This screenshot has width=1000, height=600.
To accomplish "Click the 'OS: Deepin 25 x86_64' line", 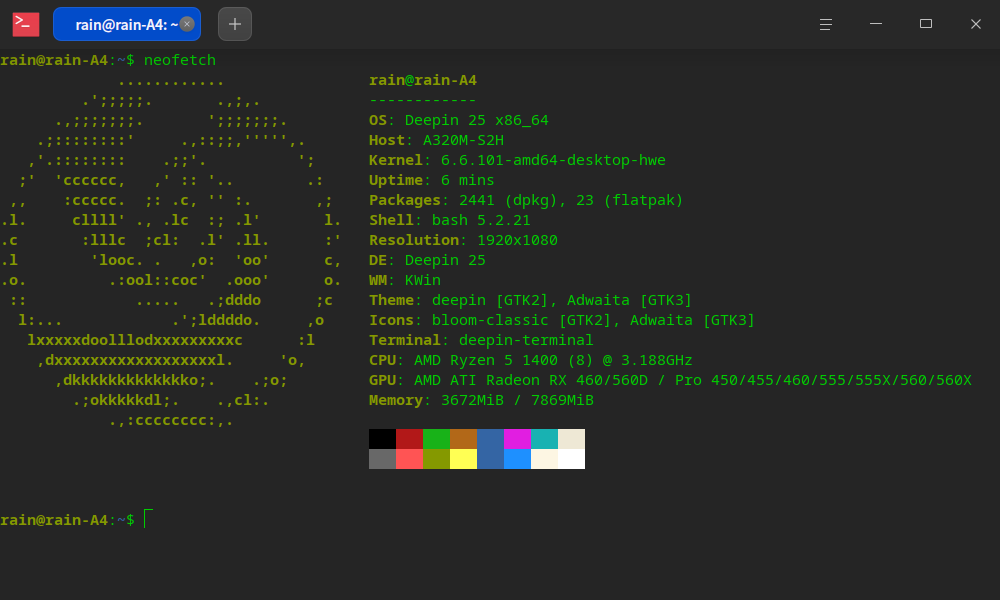I will [459, 120].
